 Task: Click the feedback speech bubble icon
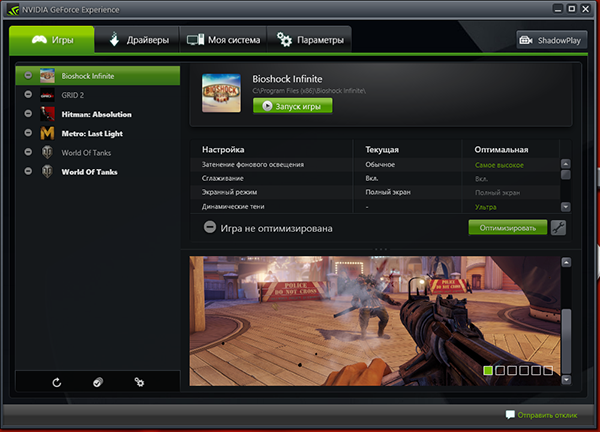(x=510, y=415)
